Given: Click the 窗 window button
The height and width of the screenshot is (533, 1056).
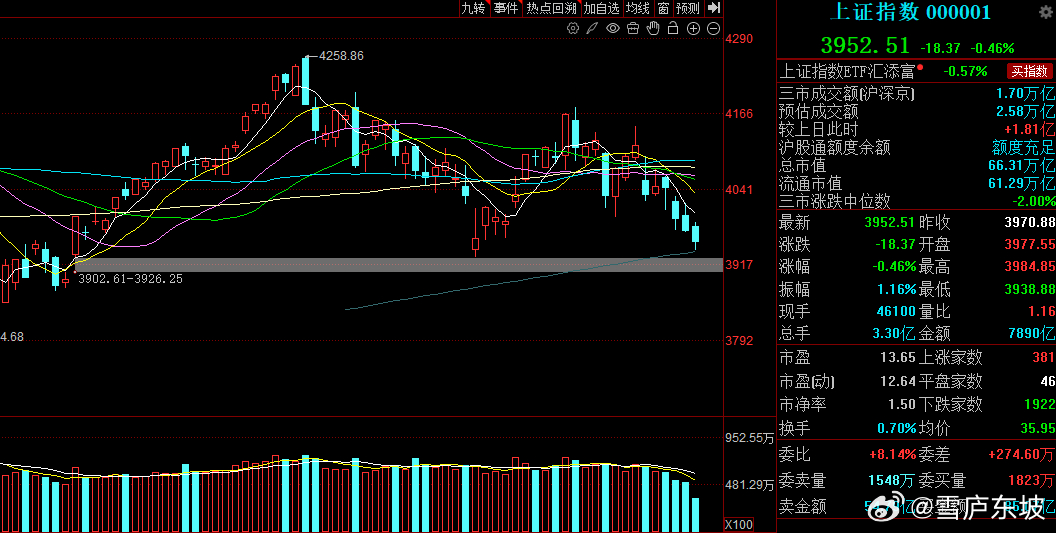Looking at the screenshot, I should [x=663, y=8].
